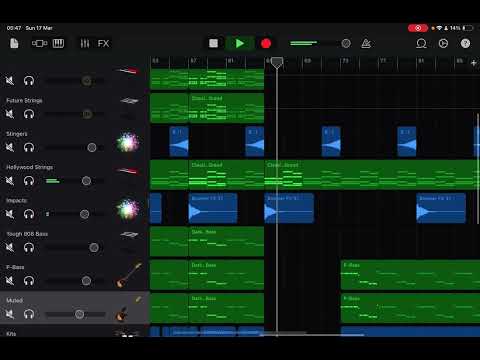
Task: Select the Hollywood Strings track name
Action: [30, 167]
